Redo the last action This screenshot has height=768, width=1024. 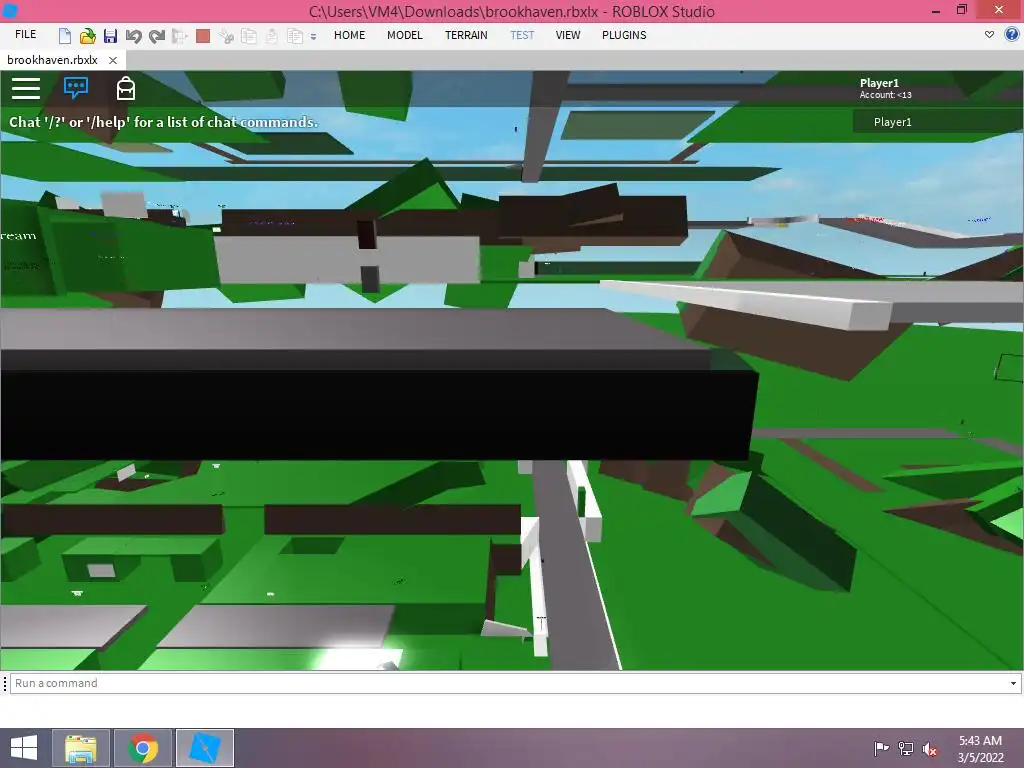[x=157, y=35]
